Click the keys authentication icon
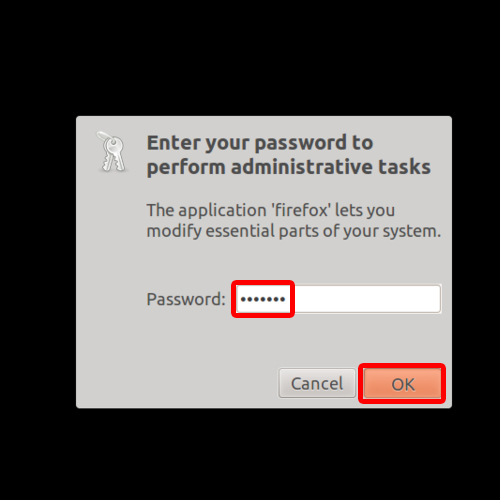 [112, 152]
